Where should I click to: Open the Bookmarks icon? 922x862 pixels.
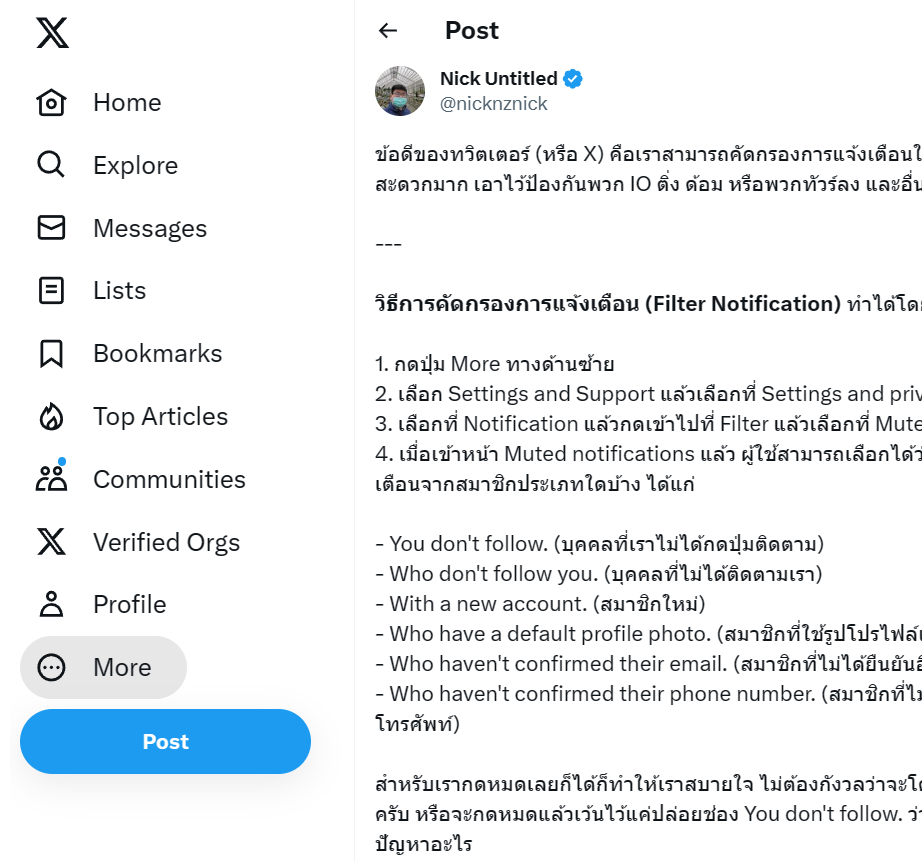click(51, 354)
